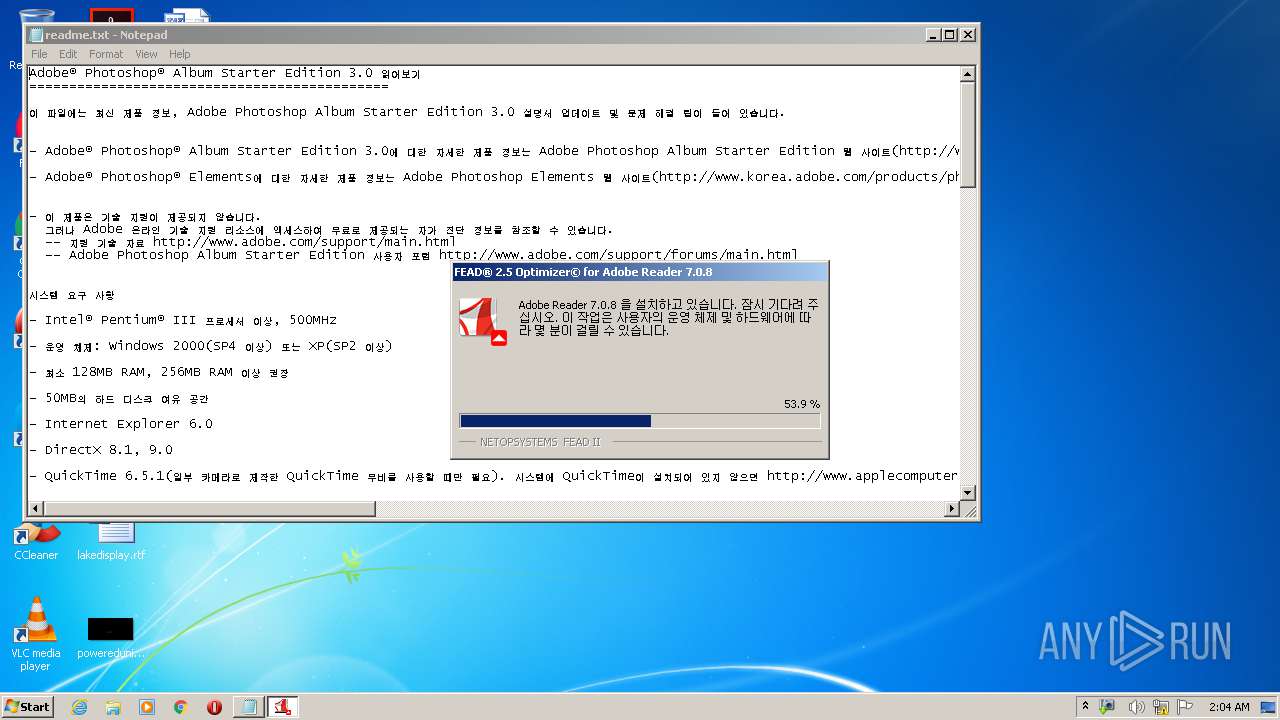Viewport: 1280px width, 720px height.
Task: Click the vertical scrollbar thumb in Notepad
Action: coord(967,134)
